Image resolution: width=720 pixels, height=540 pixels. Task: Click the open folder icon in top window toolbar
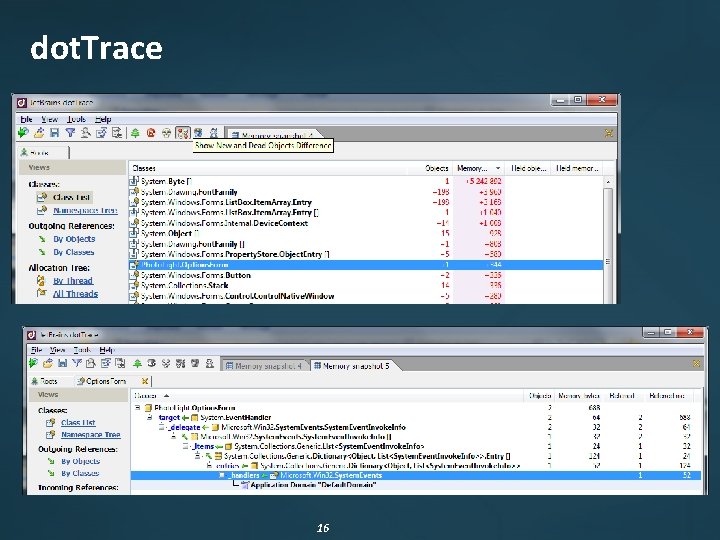click(x=39, y=133)
